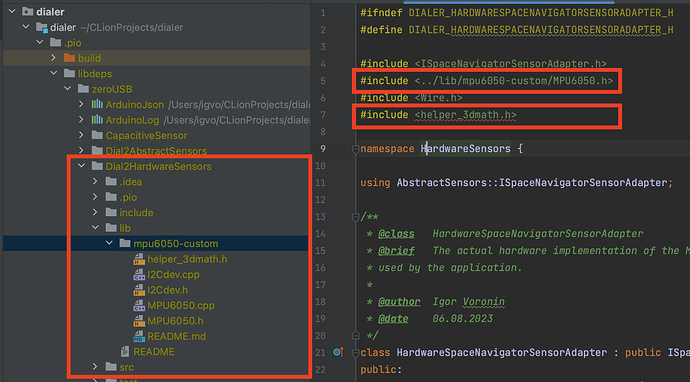Click the I2Cdev.h header file icon

click(x=139, y=290)
